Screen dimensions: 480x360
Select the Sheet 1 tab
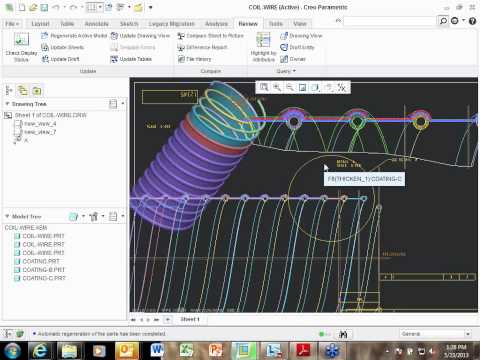click(x=190, y=319)
